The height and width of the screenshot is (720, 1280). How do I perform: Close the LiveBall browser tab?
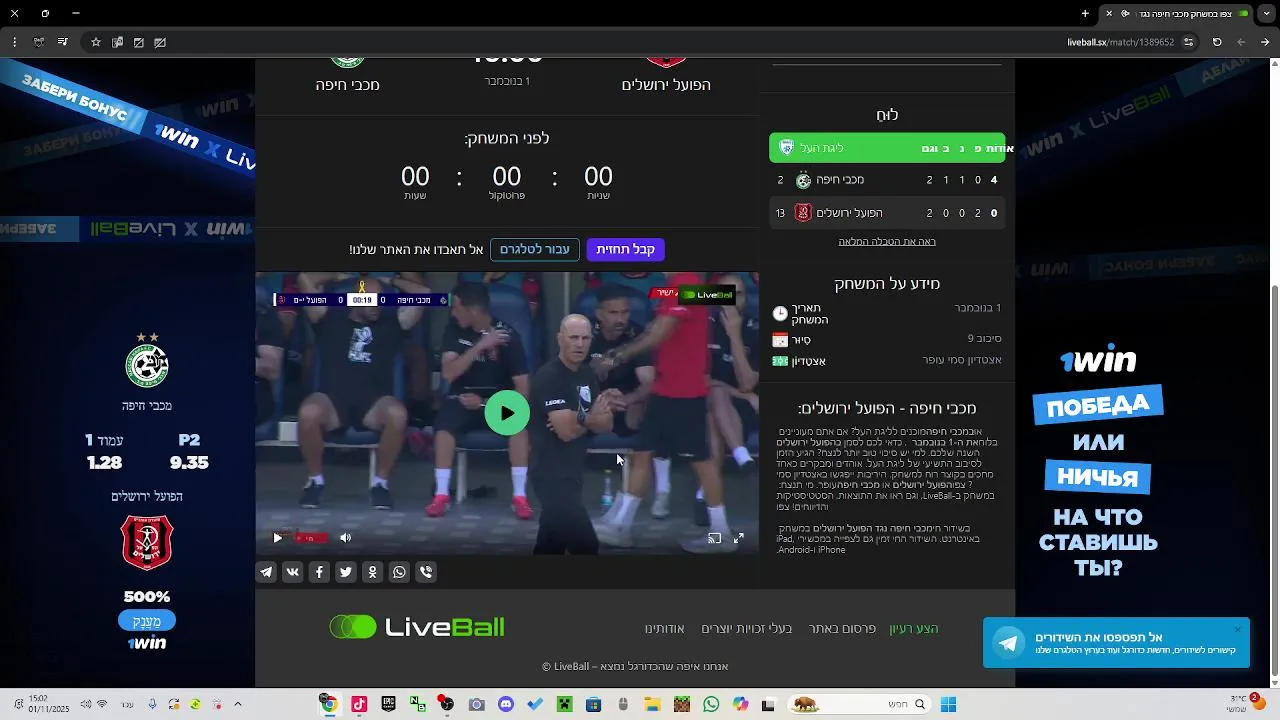click(x=1108, y=13)
